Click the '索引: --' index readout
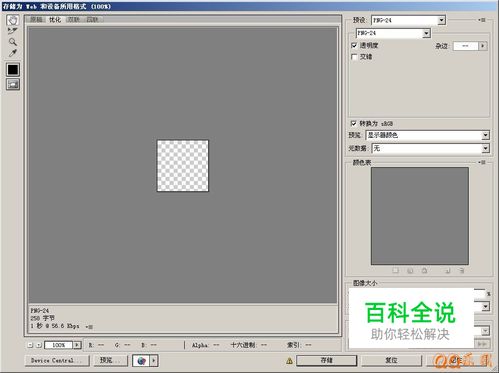499x373 pixels. (299, 345)
